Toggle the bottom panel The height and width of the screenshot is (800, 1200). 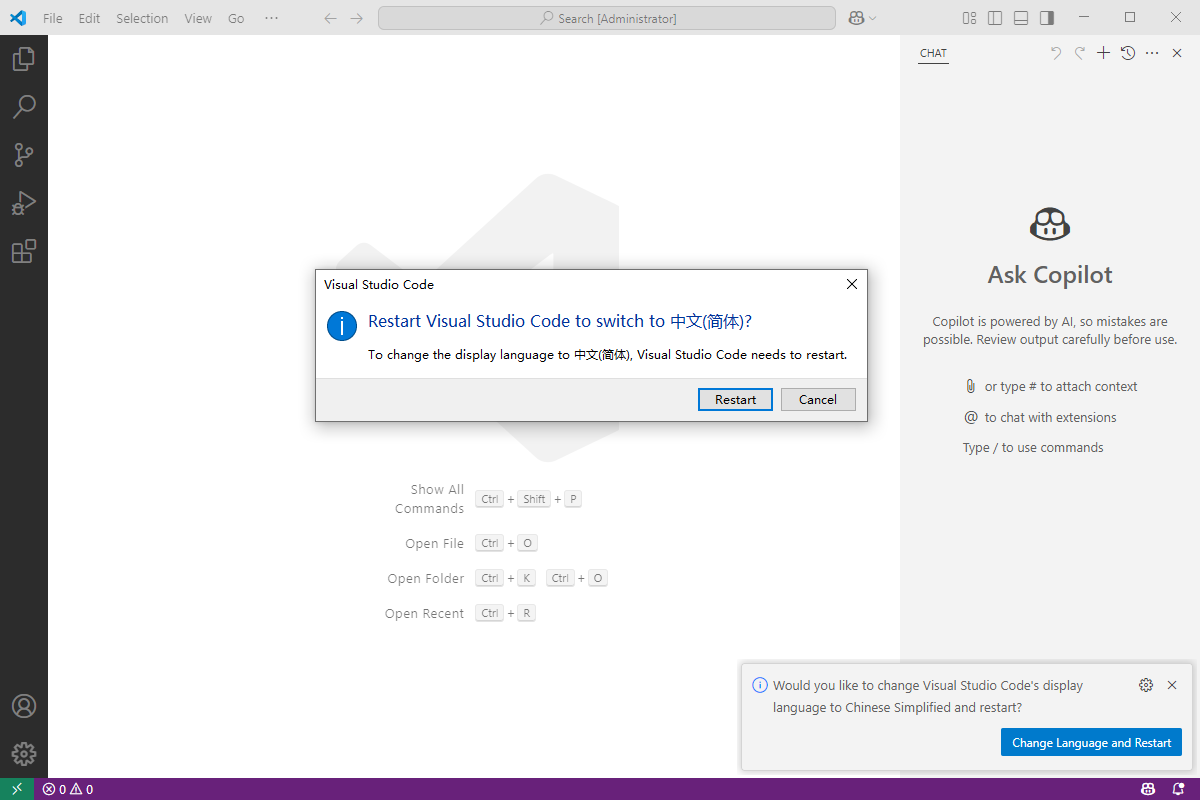1021,18
